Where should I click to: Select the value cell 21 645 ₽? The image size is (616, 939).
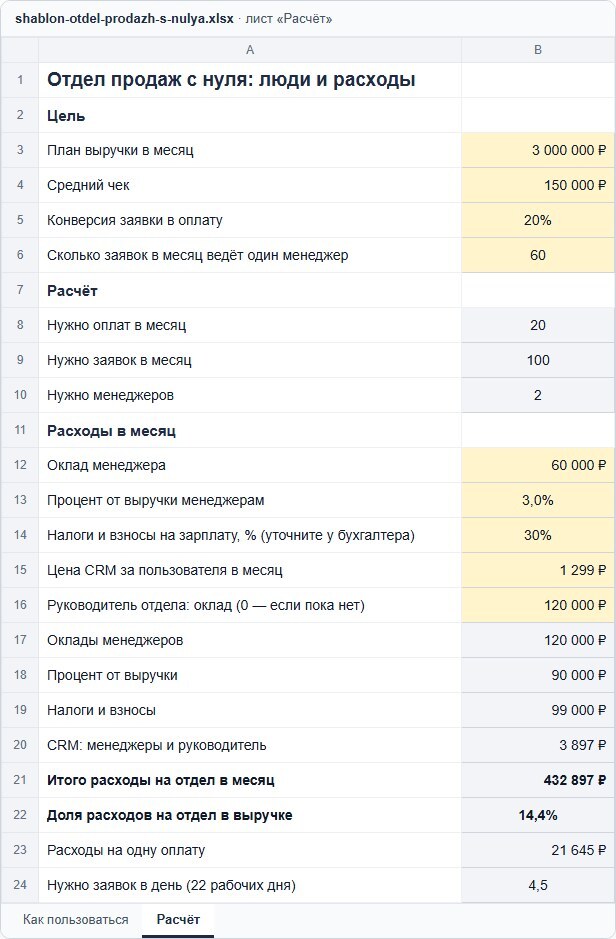click(x=538, y=851)
